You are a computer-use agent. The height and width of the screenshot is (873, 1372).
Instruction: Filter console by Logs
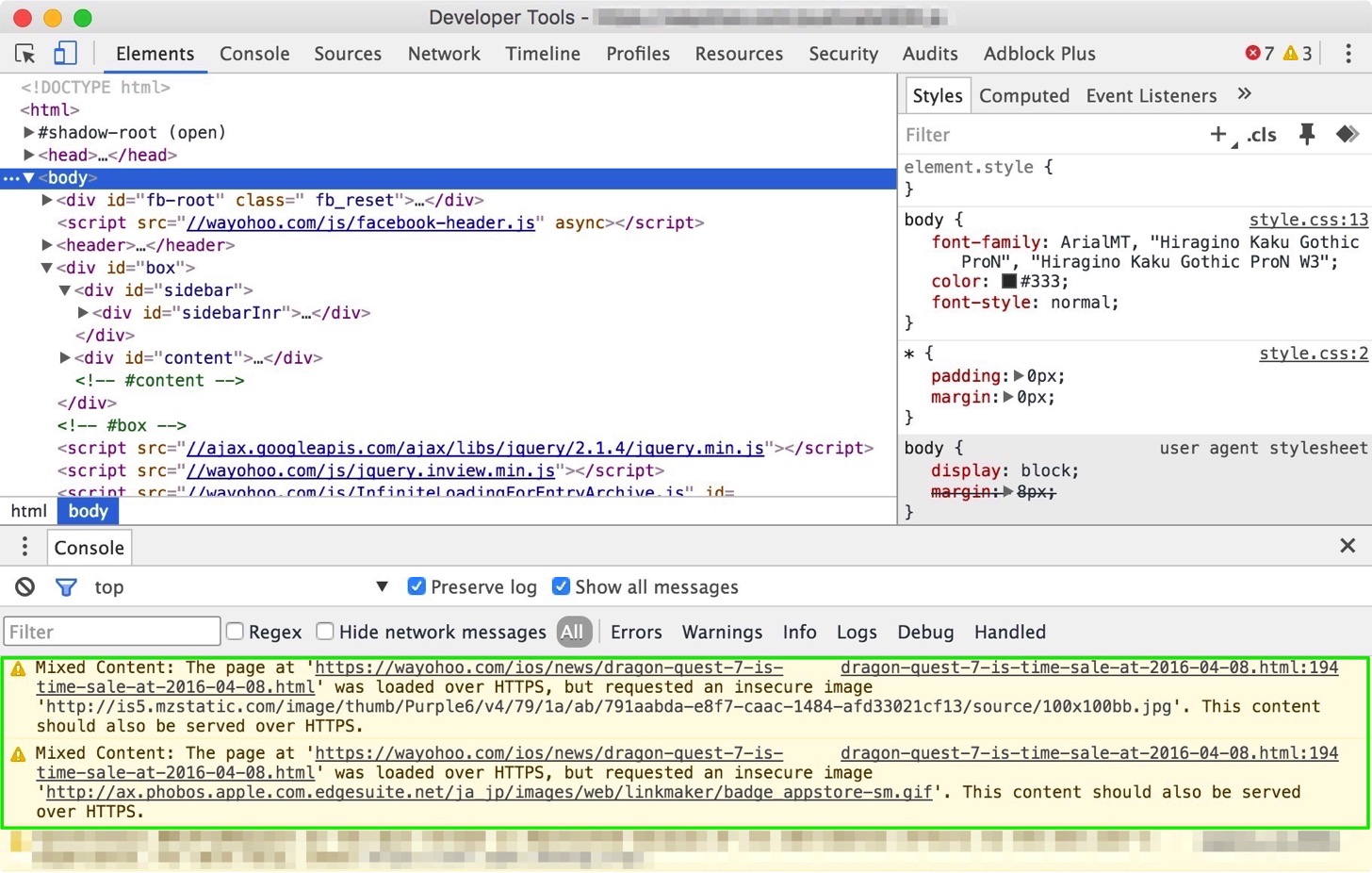857,632
